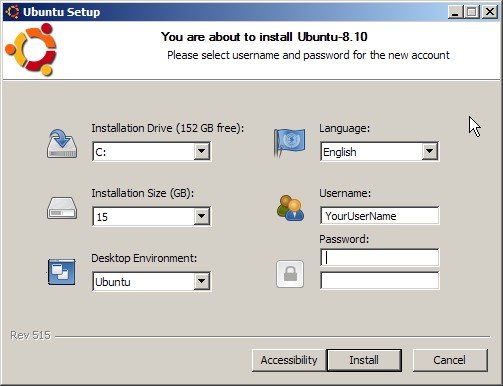Viewport: 503px width, 386px height.
Task: Focus the first Password field
Action: [x=379, y=257]
